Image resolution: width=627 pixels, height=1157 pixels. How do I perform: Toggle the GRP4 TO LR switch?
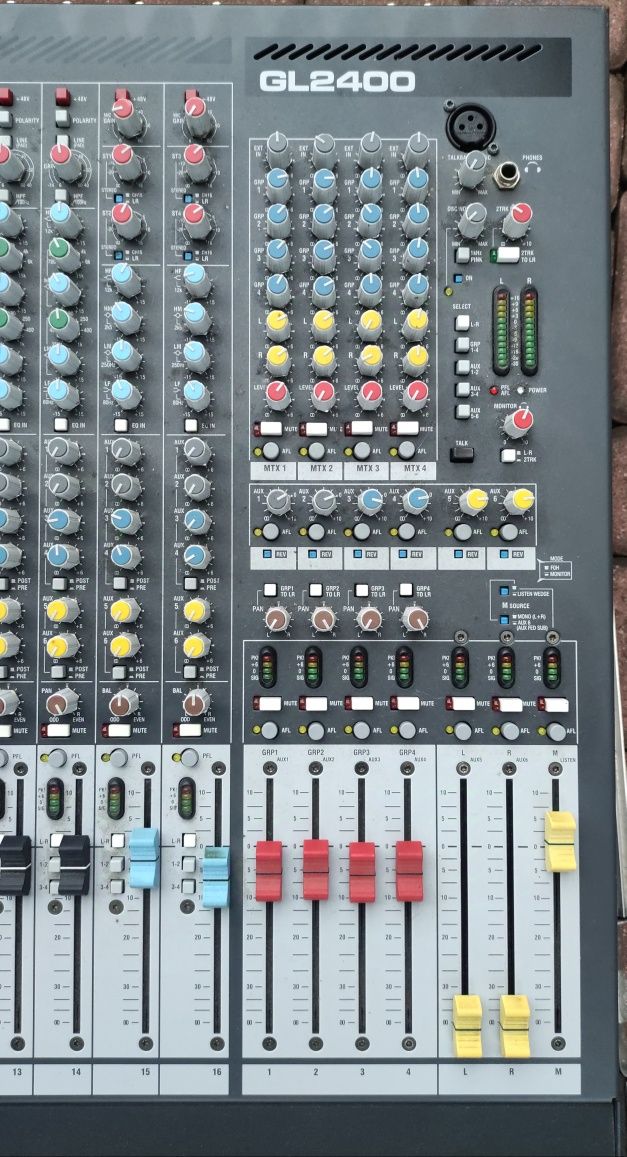pos(406,590)
